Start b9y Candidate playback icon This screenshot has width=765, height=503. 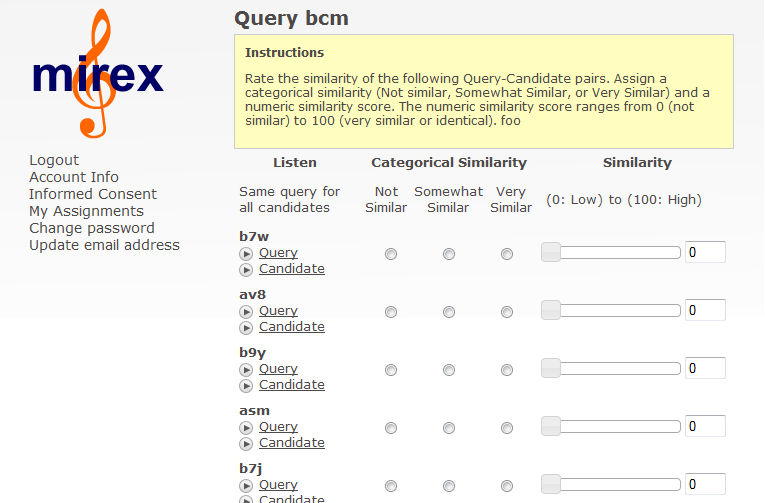pyautogui.click(x=246, y=386)
